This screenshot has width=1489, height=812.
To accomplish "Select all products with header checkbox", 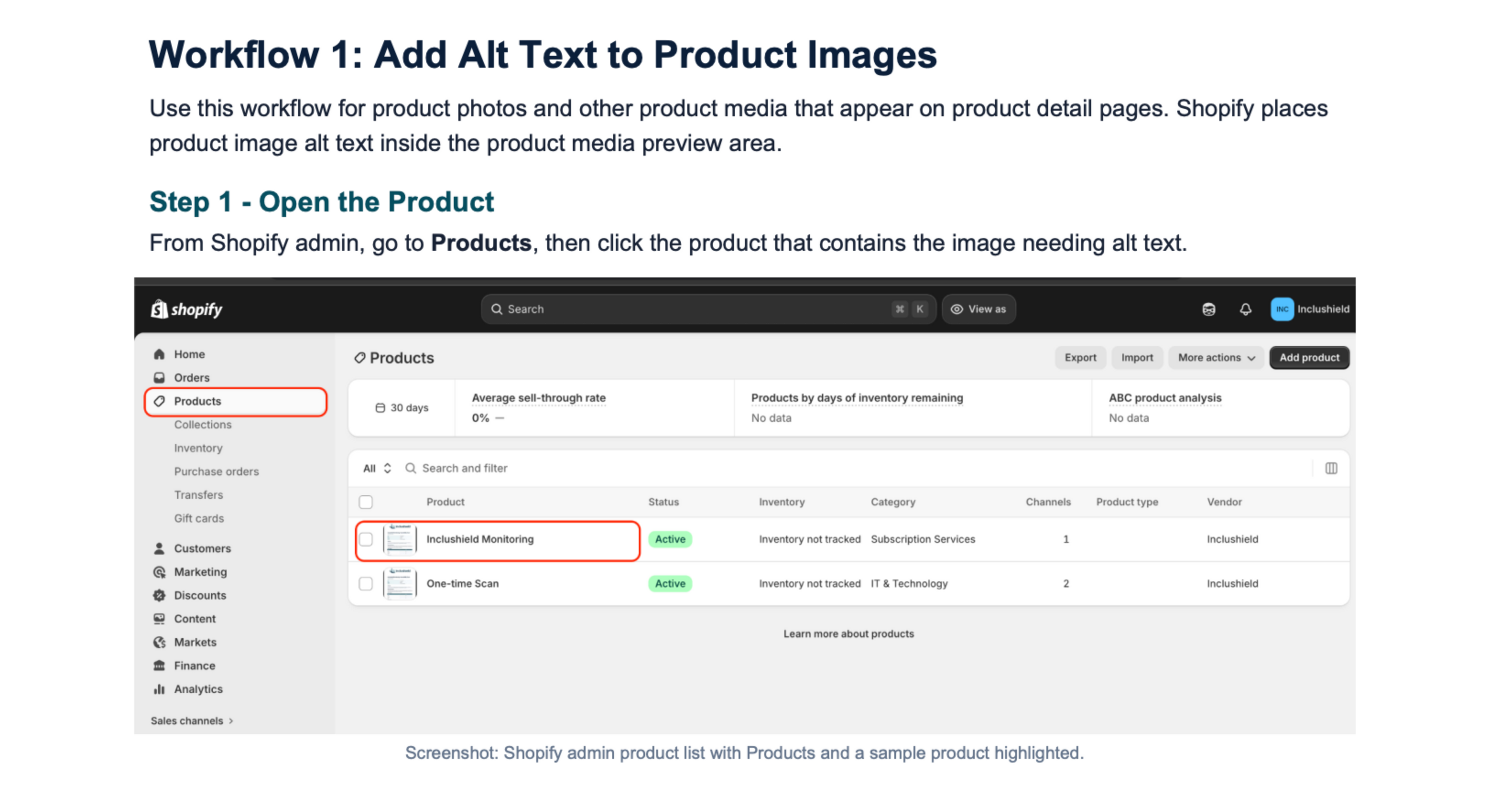I will pyautogui.click(x=366, y=502).
